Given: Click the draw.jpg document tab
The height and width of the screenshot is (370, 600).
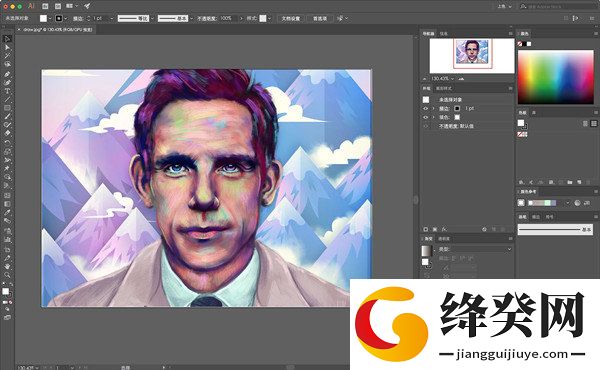Looking at the screenshot, I should [57, 29].
